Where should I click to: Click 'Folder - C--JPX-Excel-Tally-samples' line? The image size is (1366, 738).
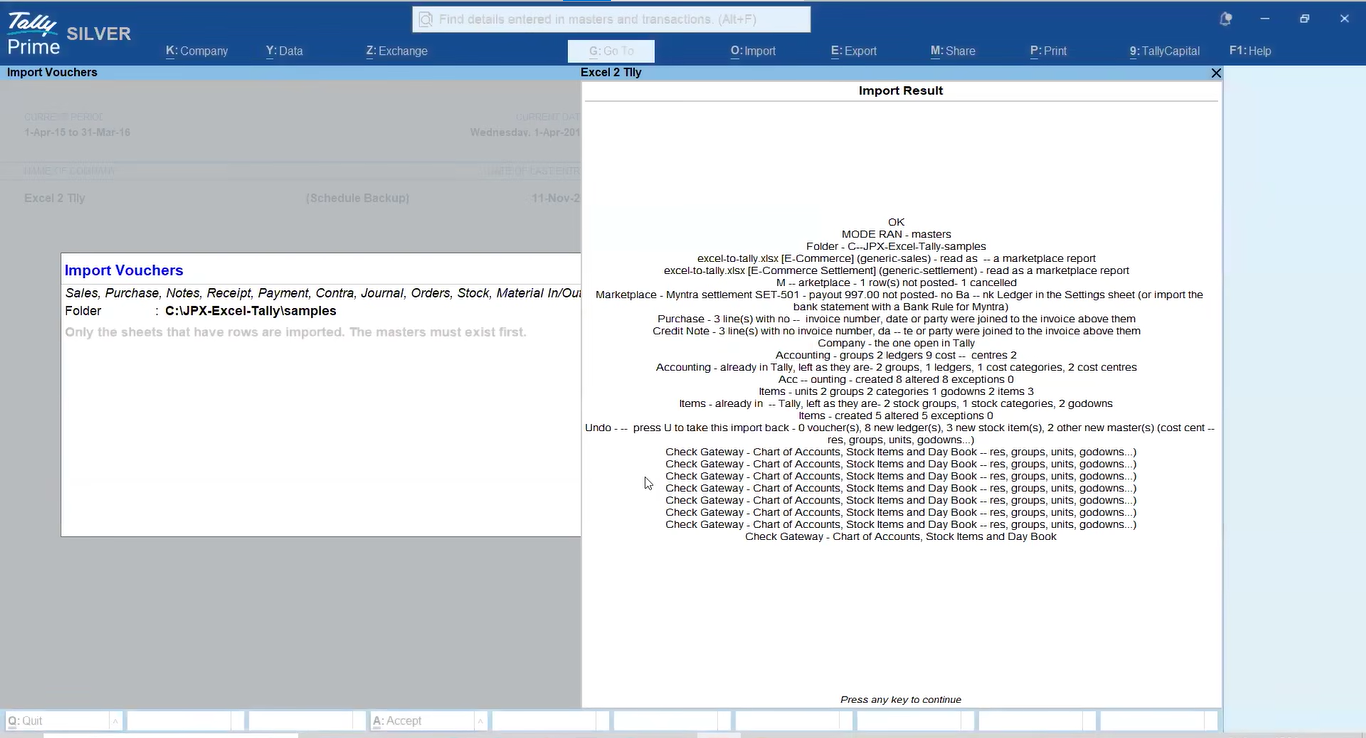pos(896,246)
